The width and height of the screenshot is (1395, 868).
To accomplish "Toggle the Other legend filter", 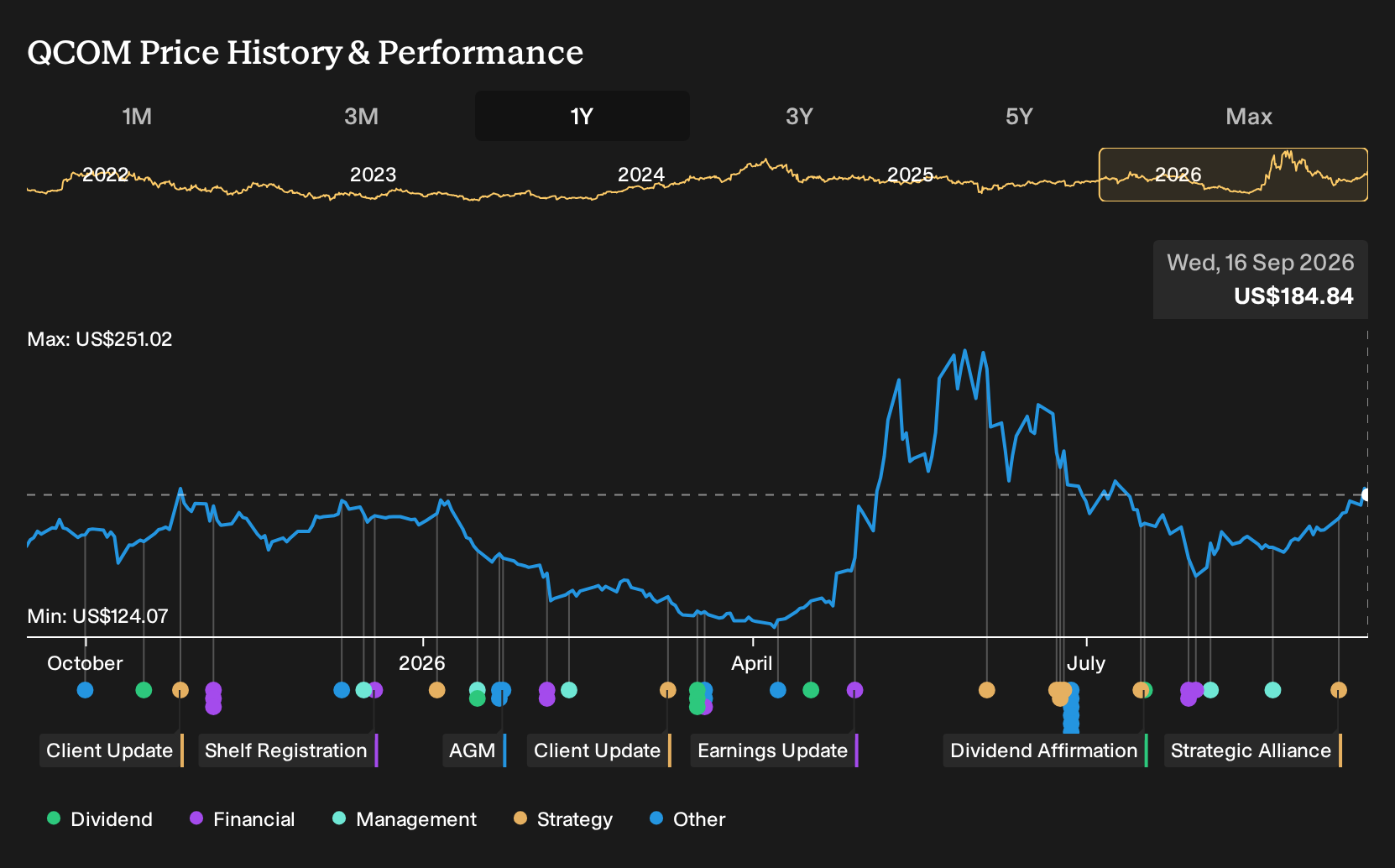I will [687, 819].
